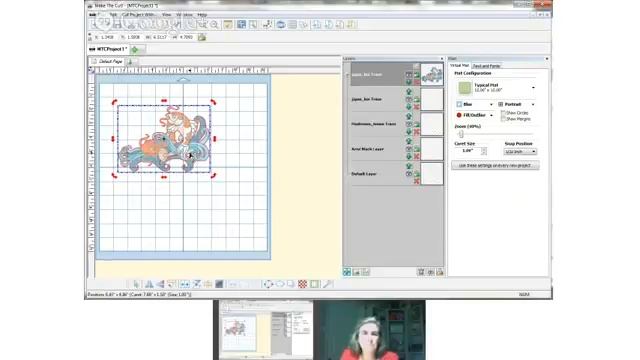
Task: Open the Layers panel header dropdown arrow
Action: pyautogui.click(x=442, y=59)
